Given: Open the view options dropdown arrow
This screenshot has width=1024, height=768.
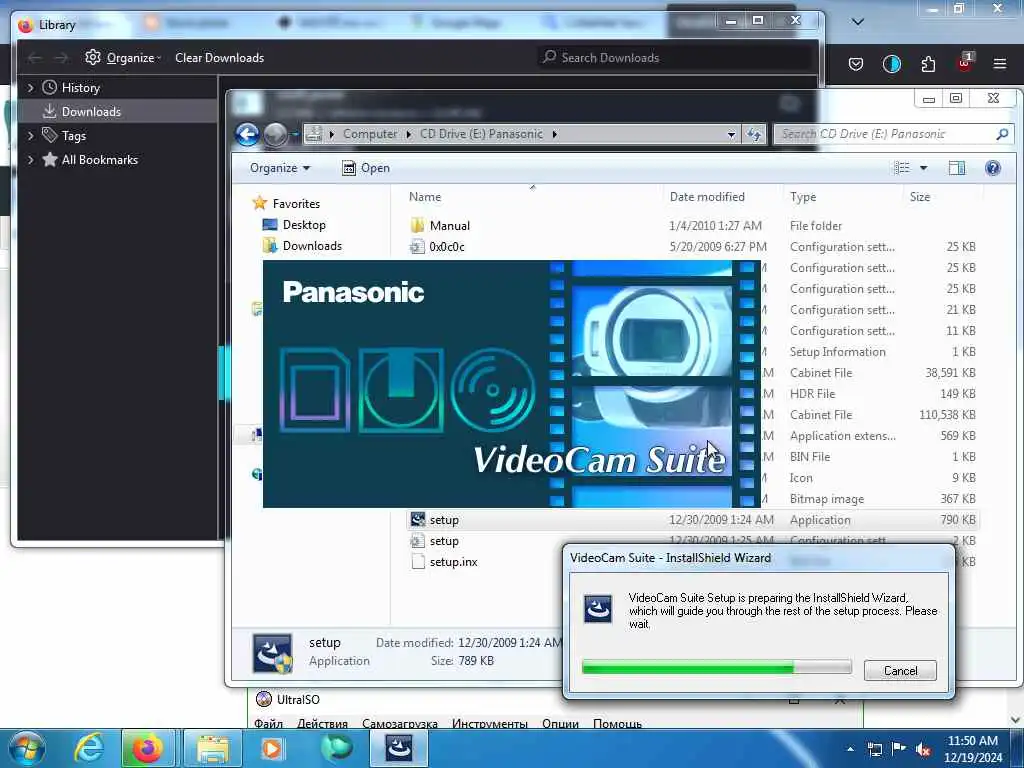Looking at the screenshot, I should coord(923,168).
